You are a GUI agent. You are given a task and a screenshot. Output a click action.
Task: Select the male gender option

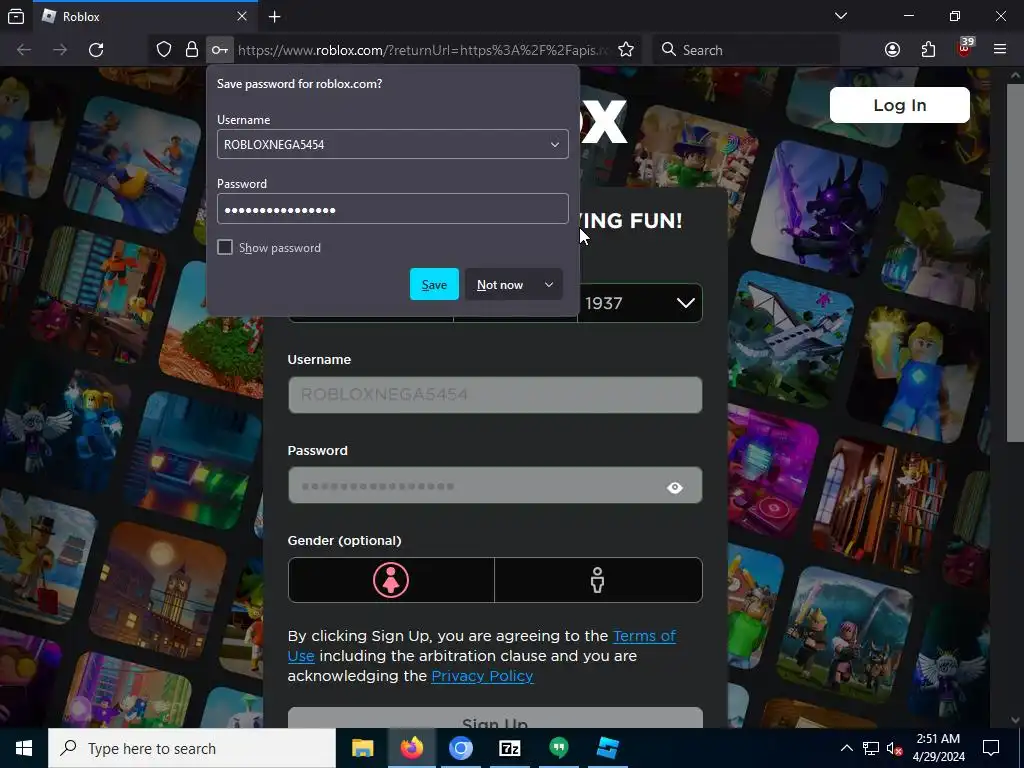pos(598,580)
